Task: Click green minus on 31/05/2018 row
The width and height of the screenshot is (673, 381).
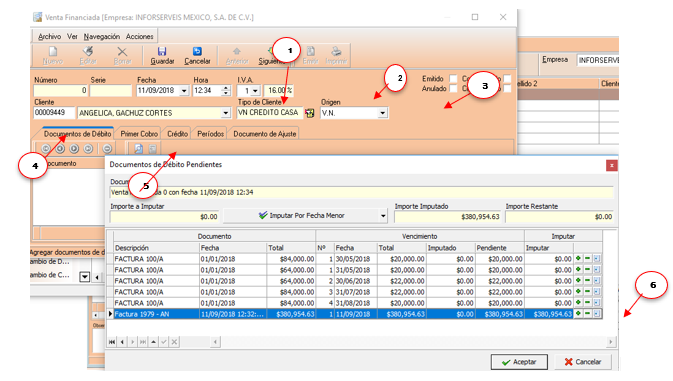Action: pos(588,269)
